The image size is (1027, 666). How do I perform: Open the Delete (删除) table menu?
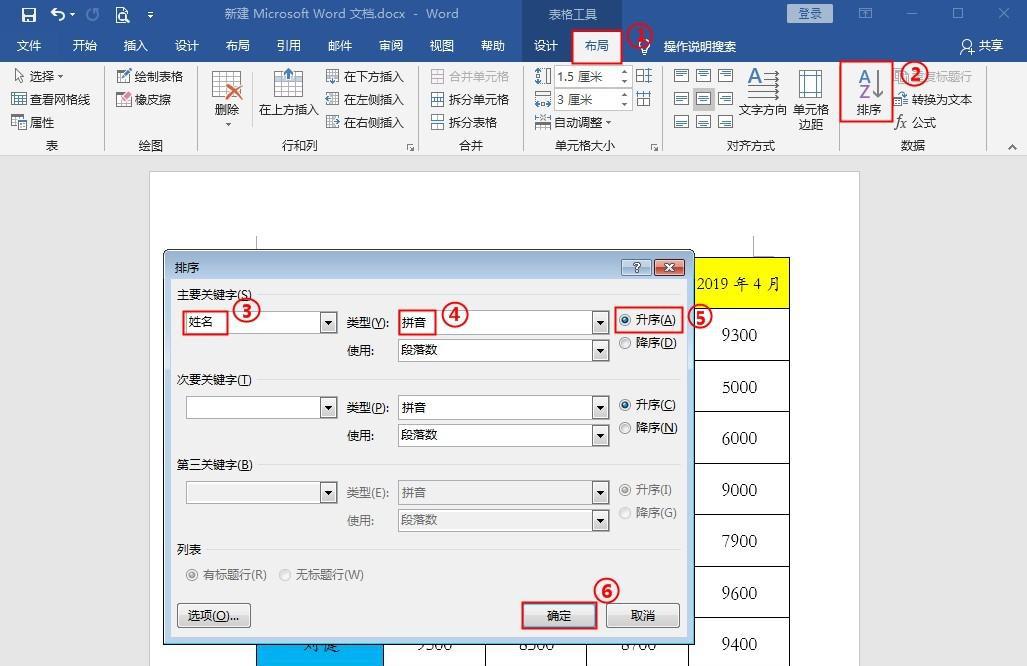click(x=227, y=98)
